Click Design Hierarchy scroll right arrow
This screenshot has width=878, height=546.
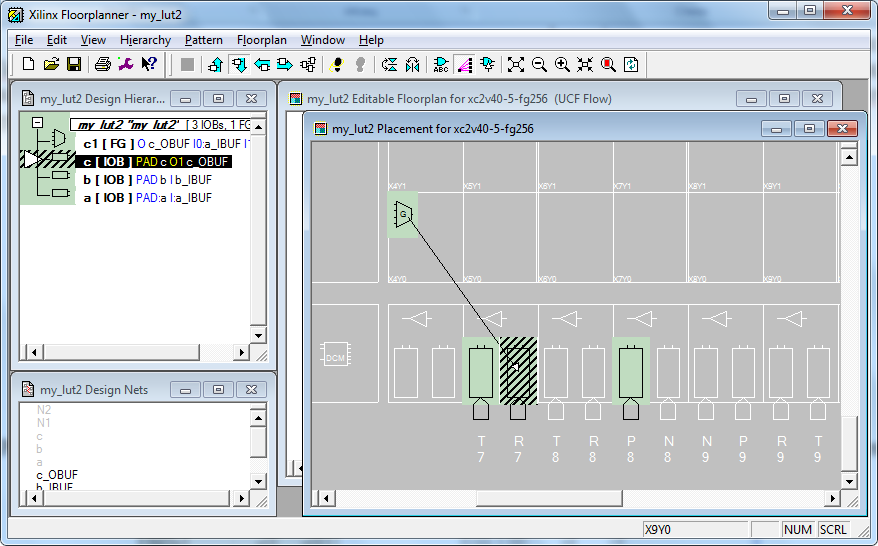241,352
